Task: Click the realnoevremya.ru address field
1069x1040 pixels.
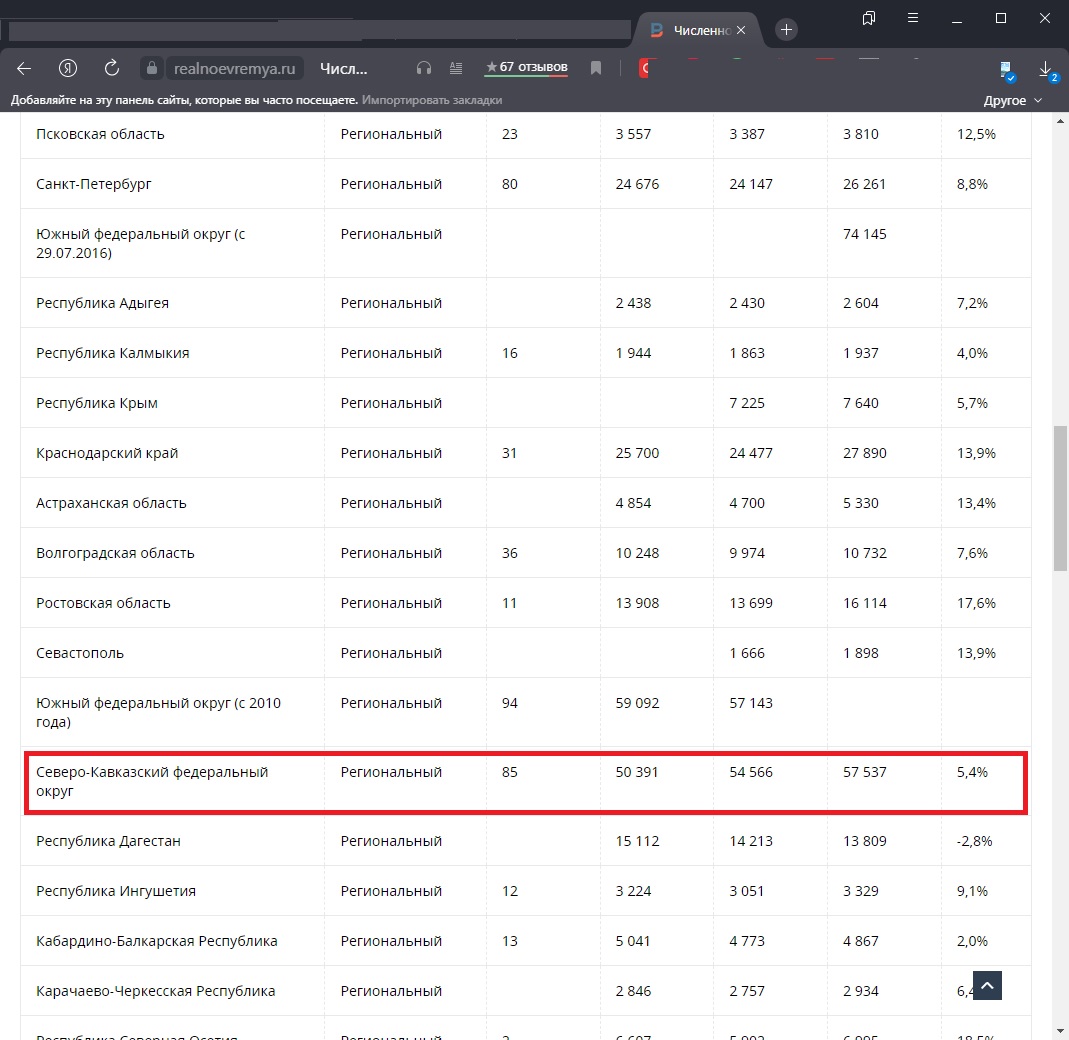Action: (234, 69)
